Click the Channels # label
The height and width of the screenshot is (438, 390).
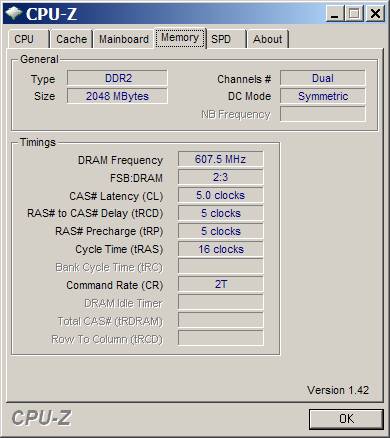tap(244, 79)
